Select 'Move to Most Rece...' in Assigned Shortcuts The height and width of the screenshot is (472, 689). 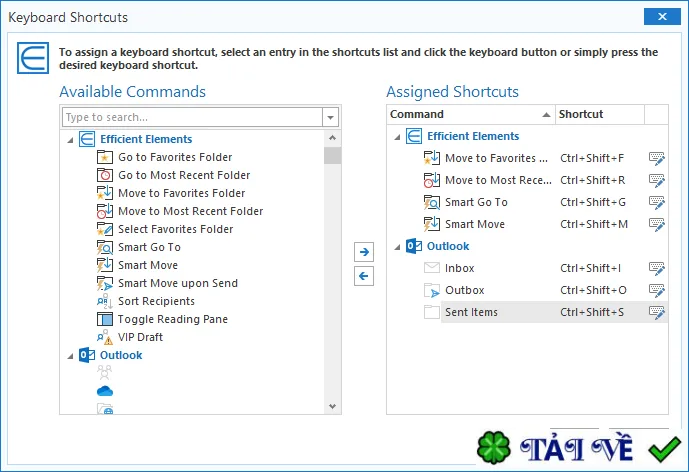tap(498, 180)
